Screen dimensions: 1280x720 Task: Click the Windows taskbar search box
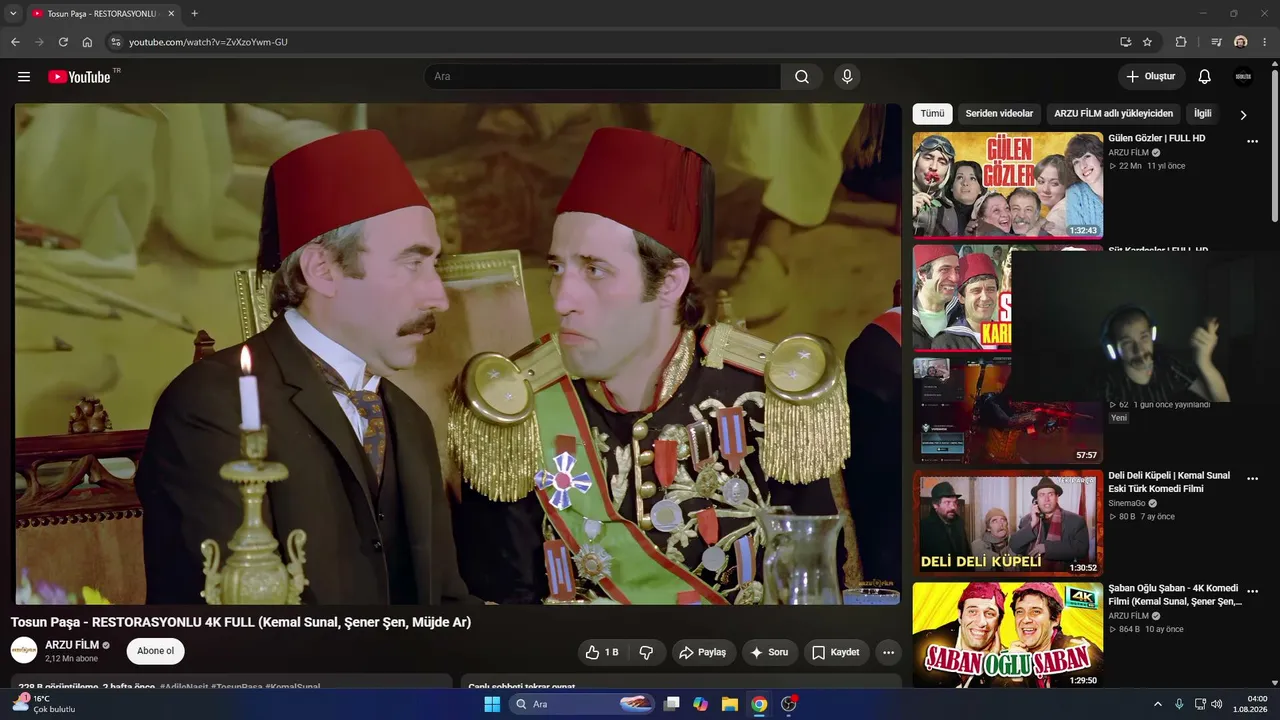coord(584,704)
